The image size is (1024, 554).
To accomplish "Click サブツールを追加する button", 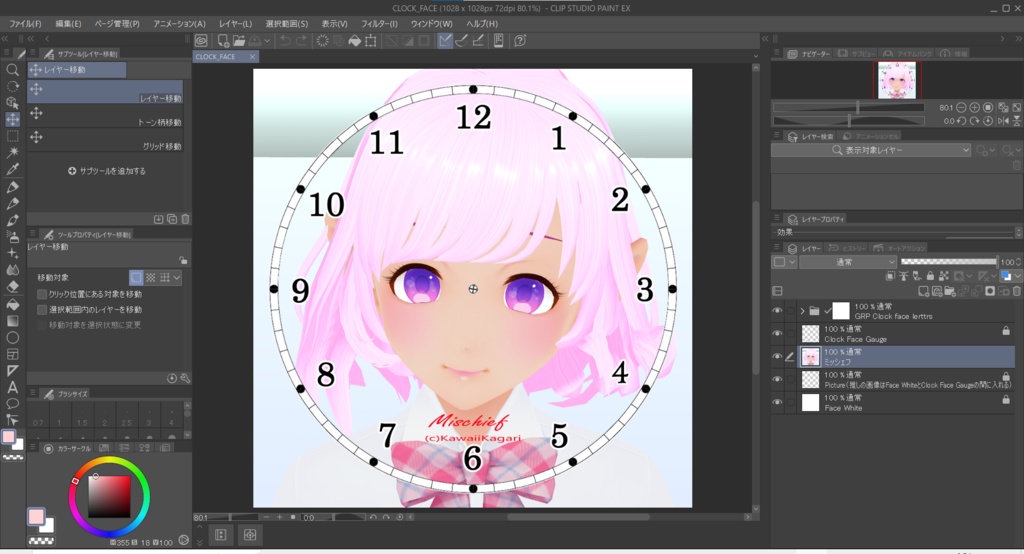I will click(x=106, y=171).
